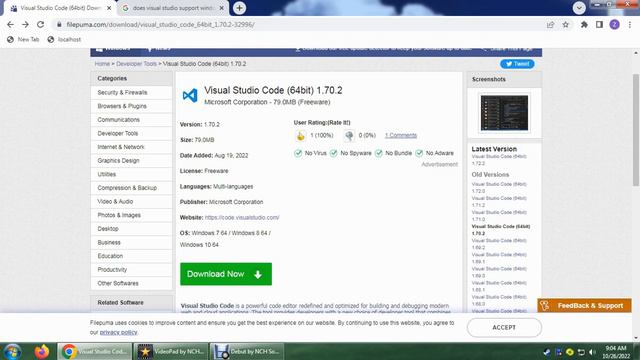Open Developer Tools category in sidebar
Viewport: 640px width, 360px height.
tap(131, 133)
